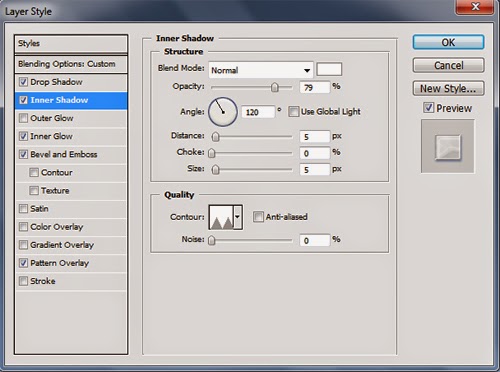Screen dimensions: 500x372
Task: Disable the Drop Shadow checkbox
Action: (x=23, y=82)
